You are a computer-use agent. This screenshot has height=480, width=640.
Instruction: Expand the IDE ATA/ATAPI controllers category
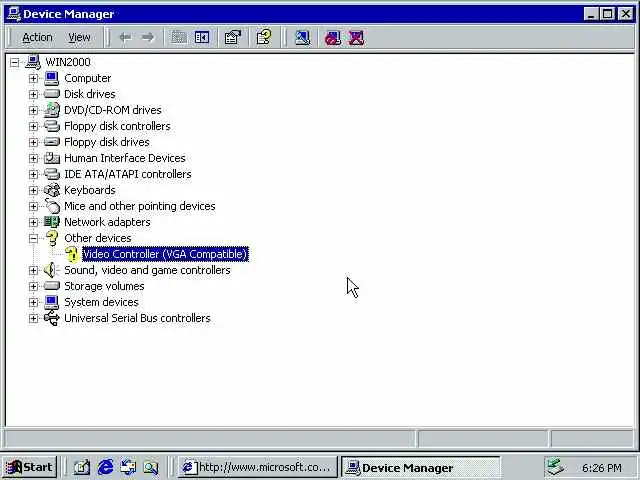pyautogui.click(x=33, y=174)
